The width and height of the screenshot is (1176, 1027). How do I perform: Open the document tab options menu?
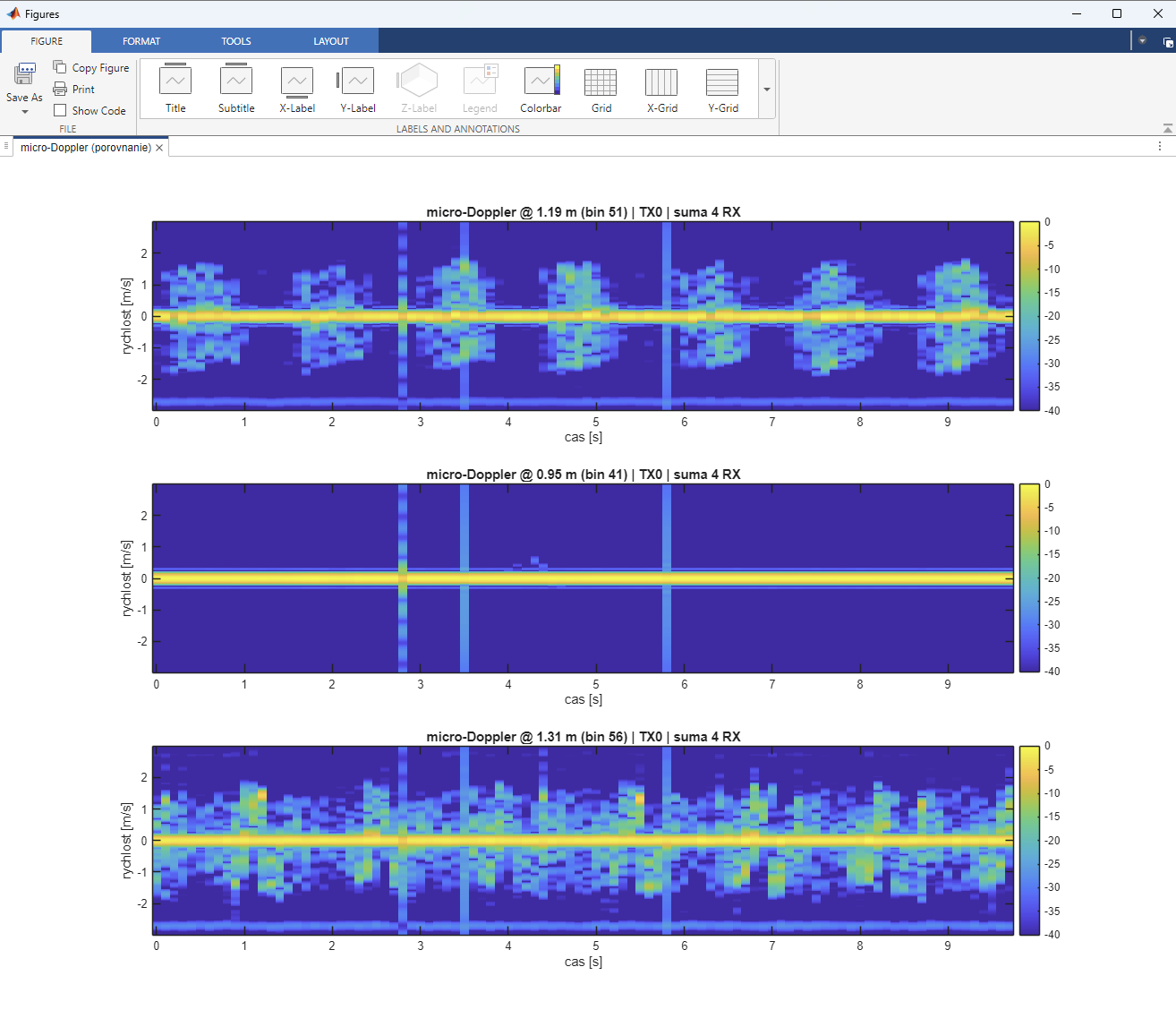click(1160, 146)
